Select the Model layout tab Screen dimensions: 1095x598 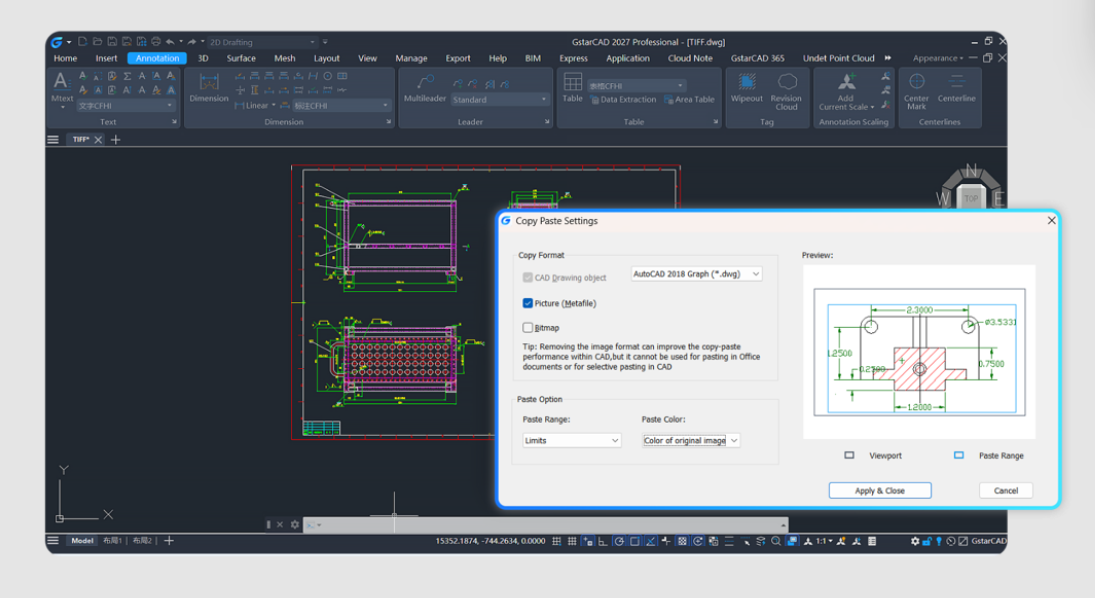[x=82, y=541]
